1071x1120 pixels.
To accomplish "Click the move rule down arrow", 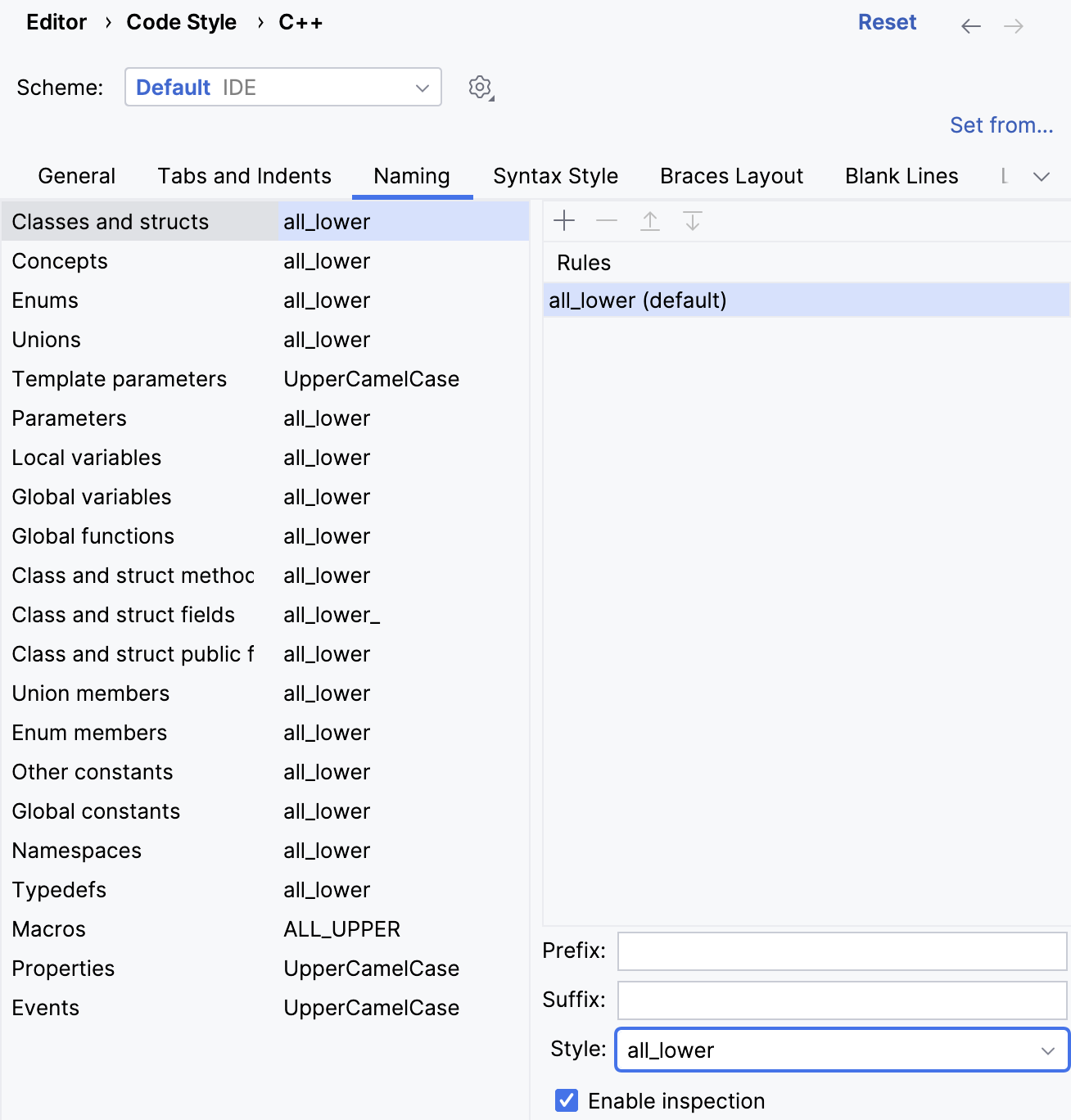I will pos(693,221).
